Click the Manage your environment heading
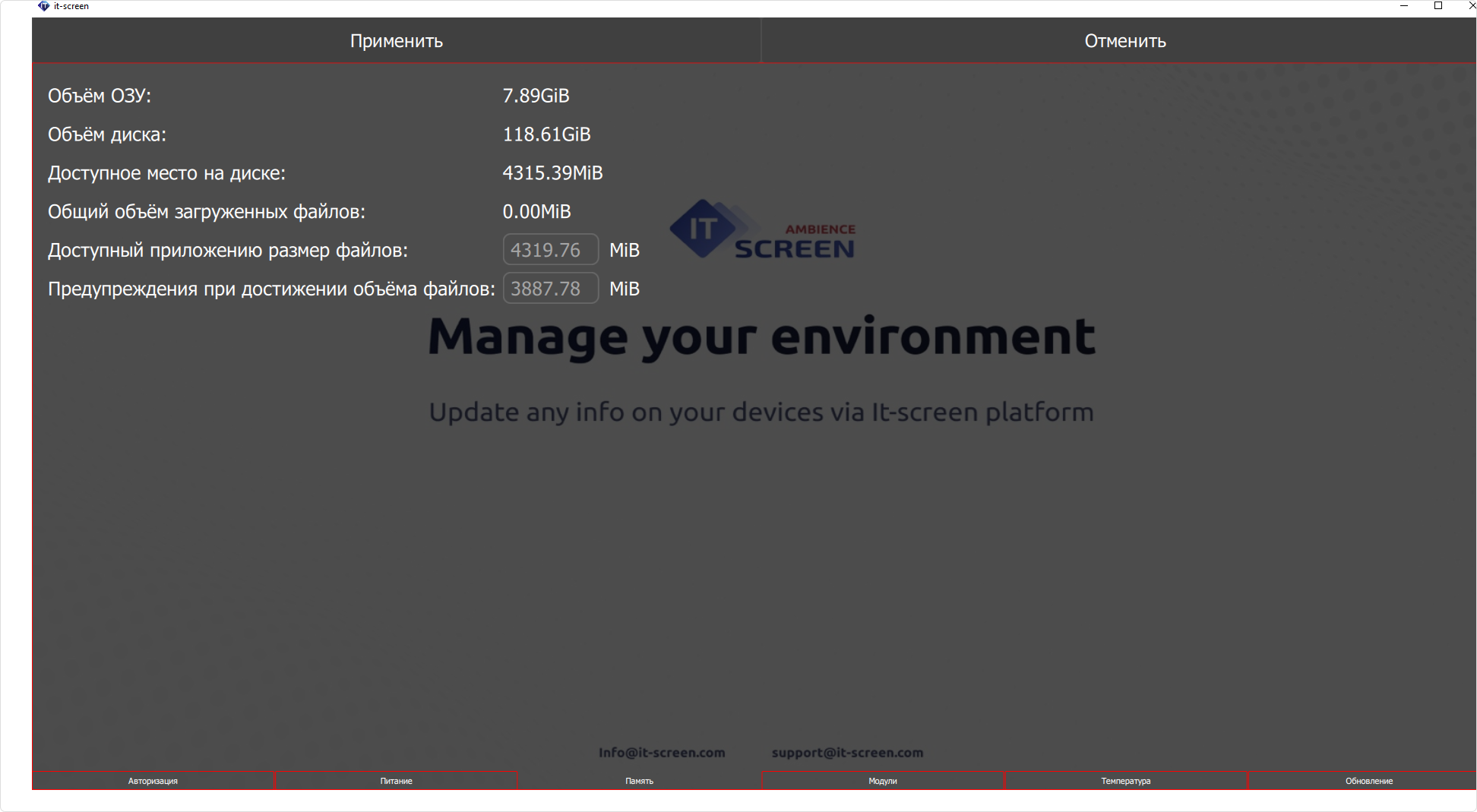The height and width of the screenshot is (812, 1477). click(761, 336)
